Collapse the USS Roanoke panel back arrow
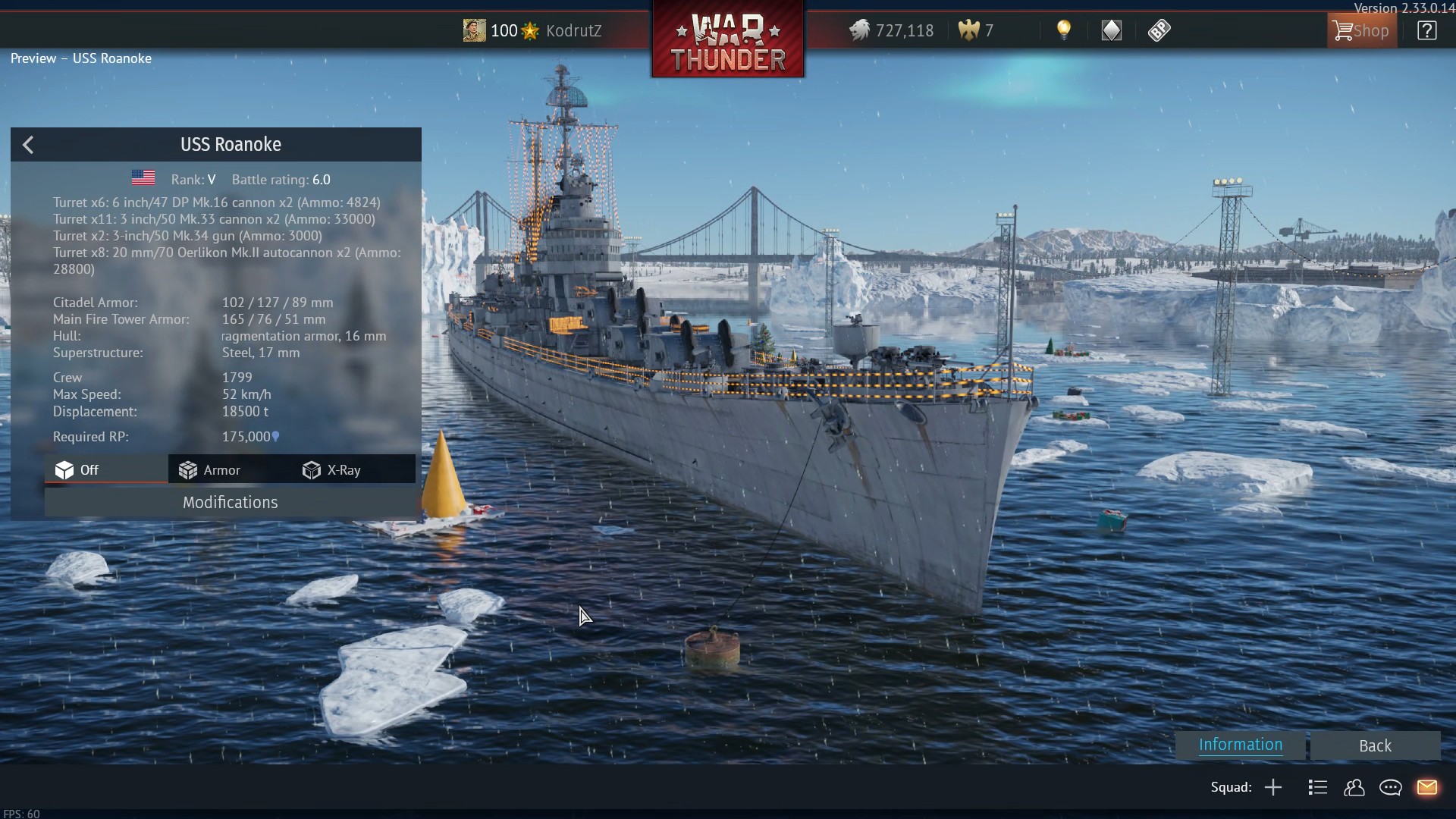The width and height of the screenshot is (1456, 819). [28, 145]
